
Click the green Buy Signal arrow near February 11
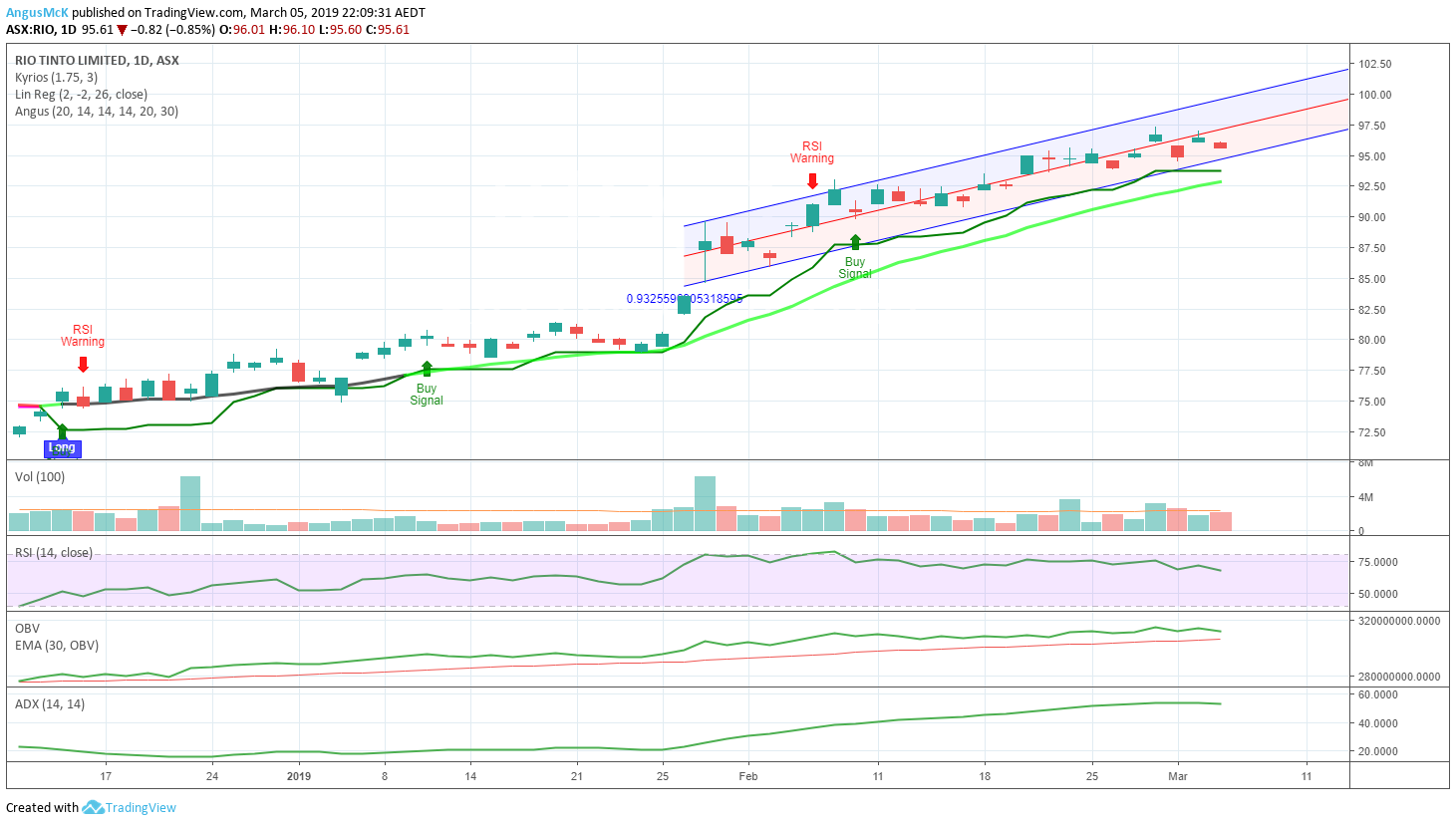(x=855, y=242)
